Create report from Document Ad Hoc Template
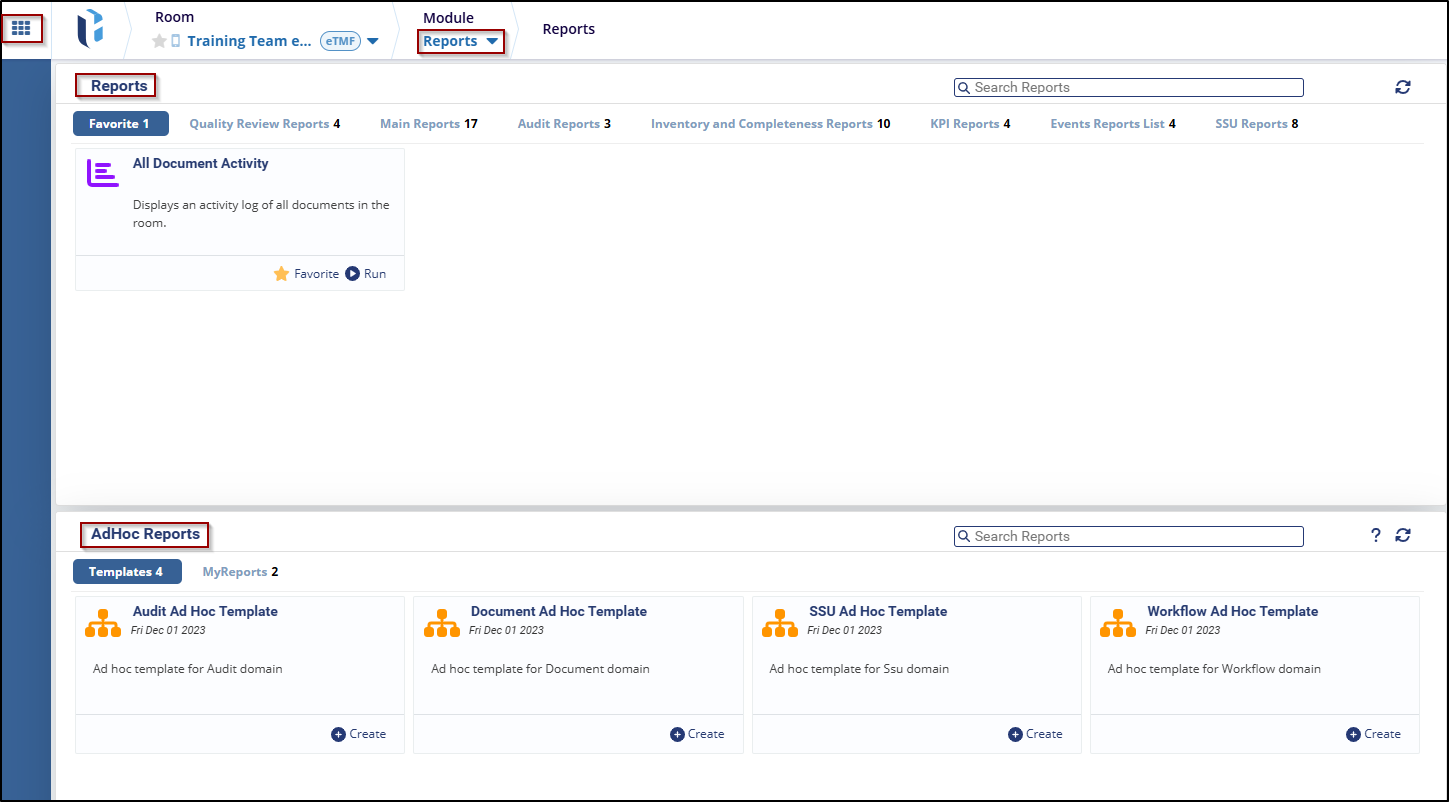Screen dimensions: 1449x802 [x=697, y=734]
